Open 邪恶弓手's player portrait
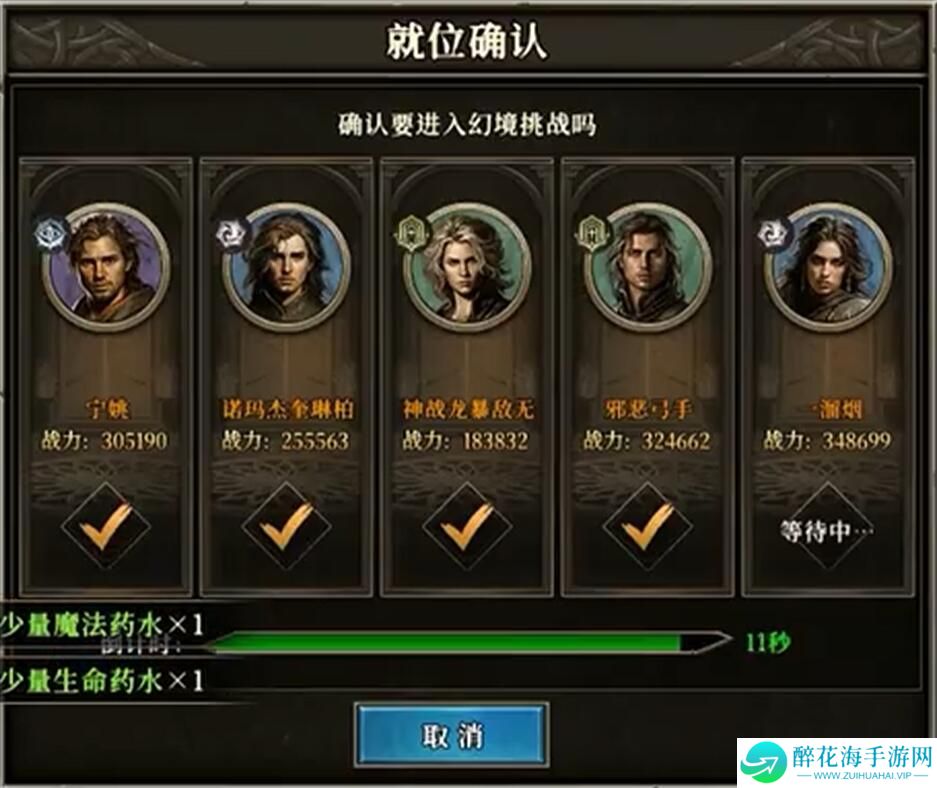937x788 pixels. pos(648,267)
